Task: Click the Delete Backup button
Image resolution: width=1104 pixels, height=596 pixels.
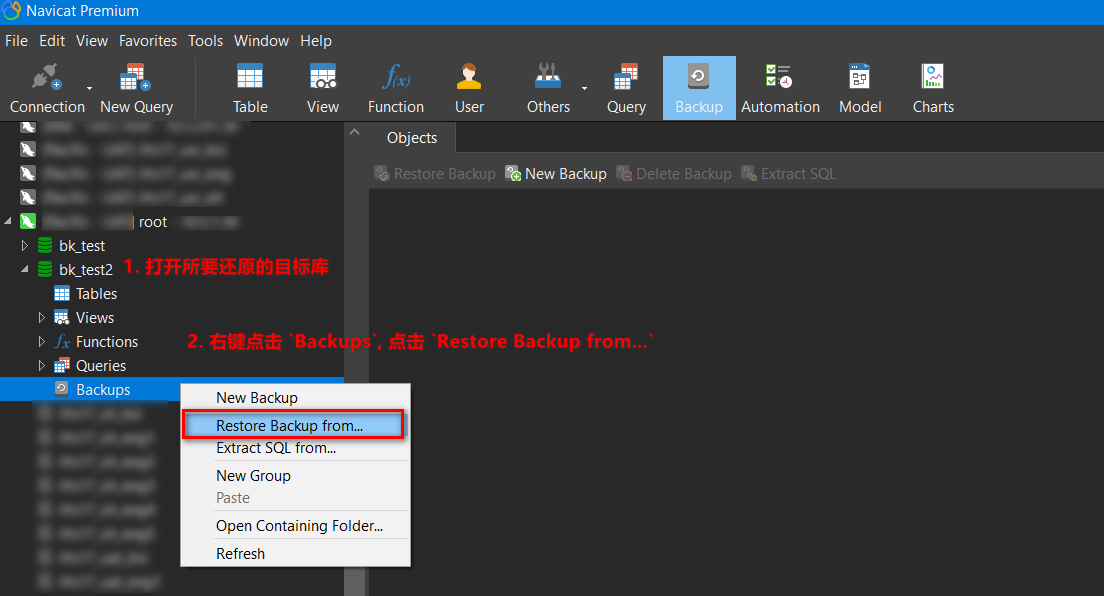Action: click(675, 174)
